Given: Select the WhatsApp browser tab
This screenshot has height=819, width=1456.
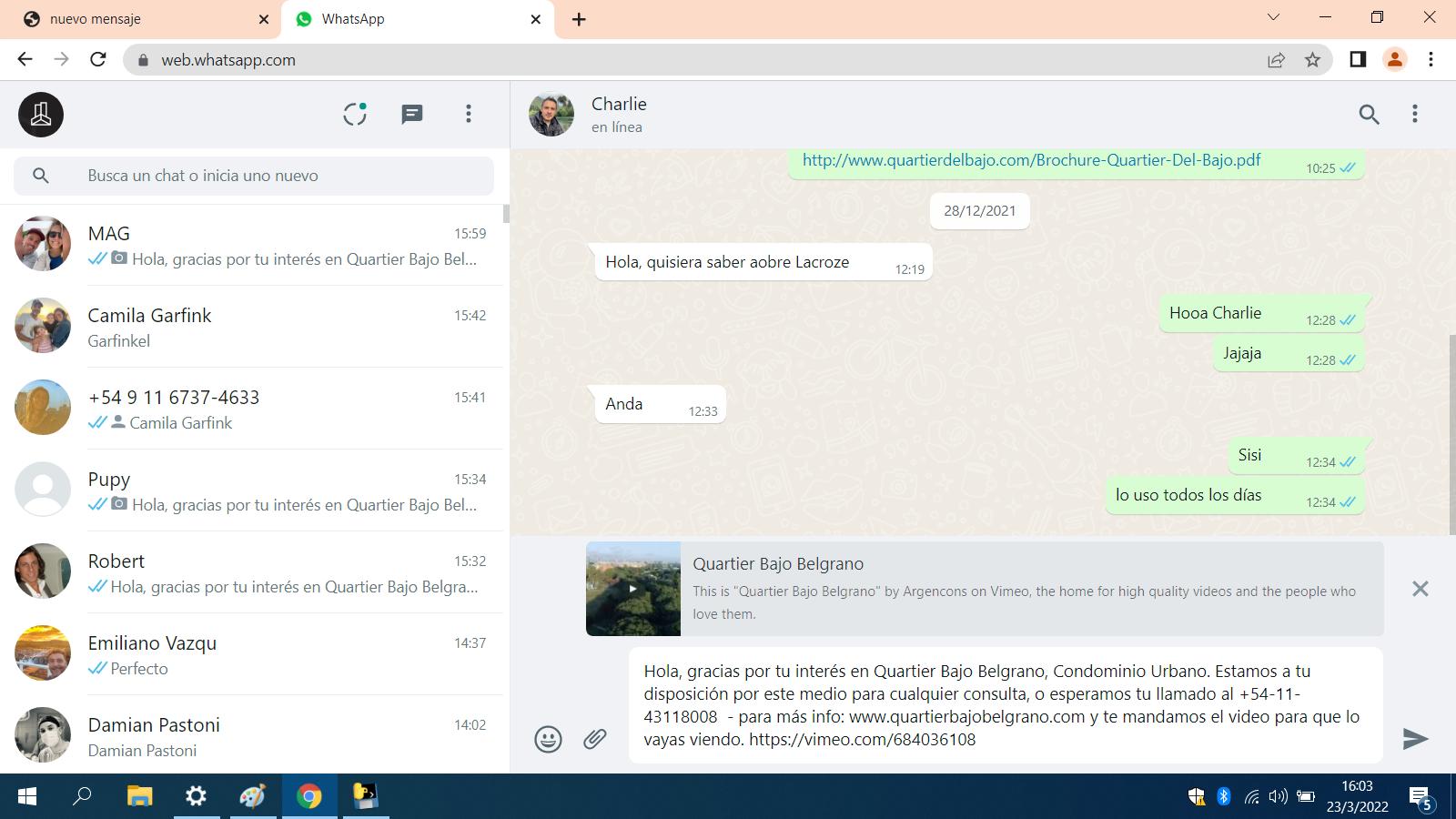Looking at the screenshot, I should coord(418,19).
